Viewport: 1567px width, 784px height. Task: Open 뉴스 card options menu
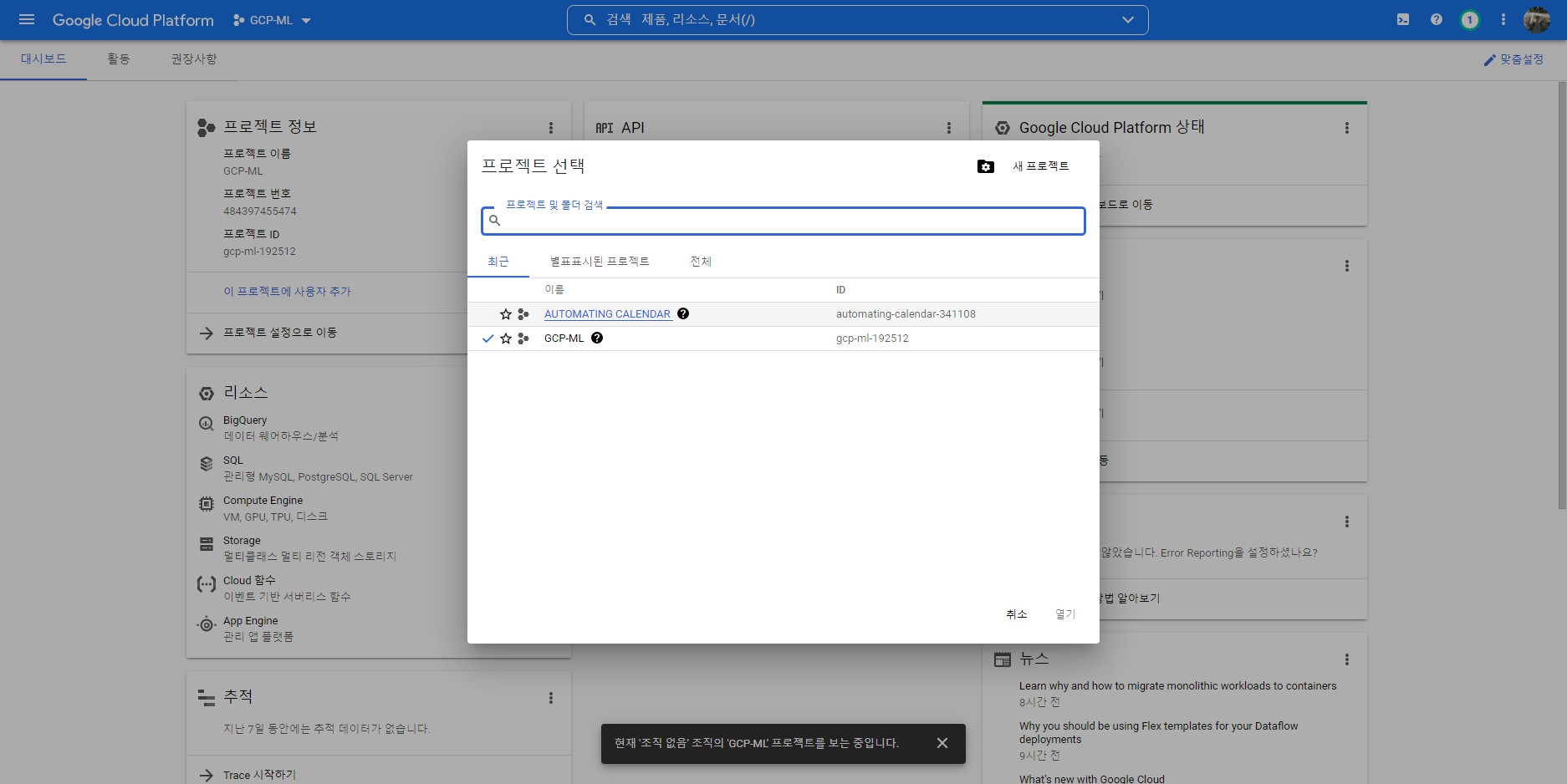(1347, 659)
